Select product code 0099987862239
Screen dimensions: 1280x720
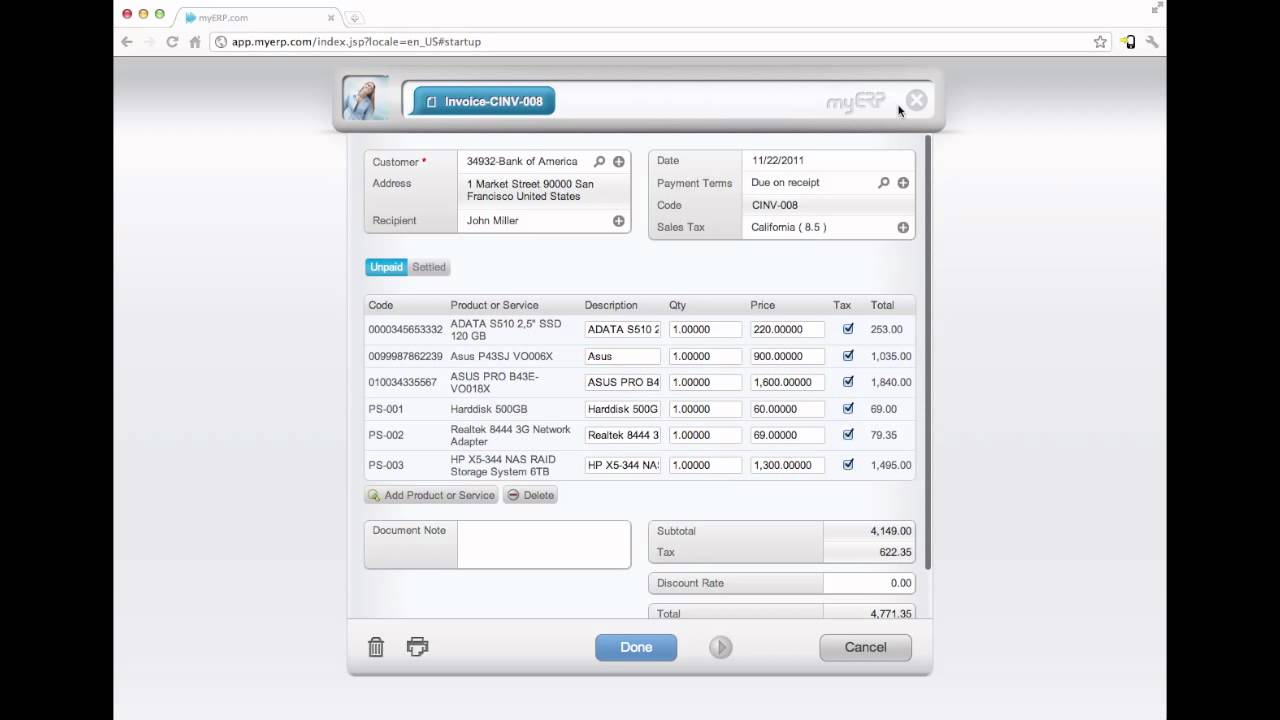(x=405, y=356)
